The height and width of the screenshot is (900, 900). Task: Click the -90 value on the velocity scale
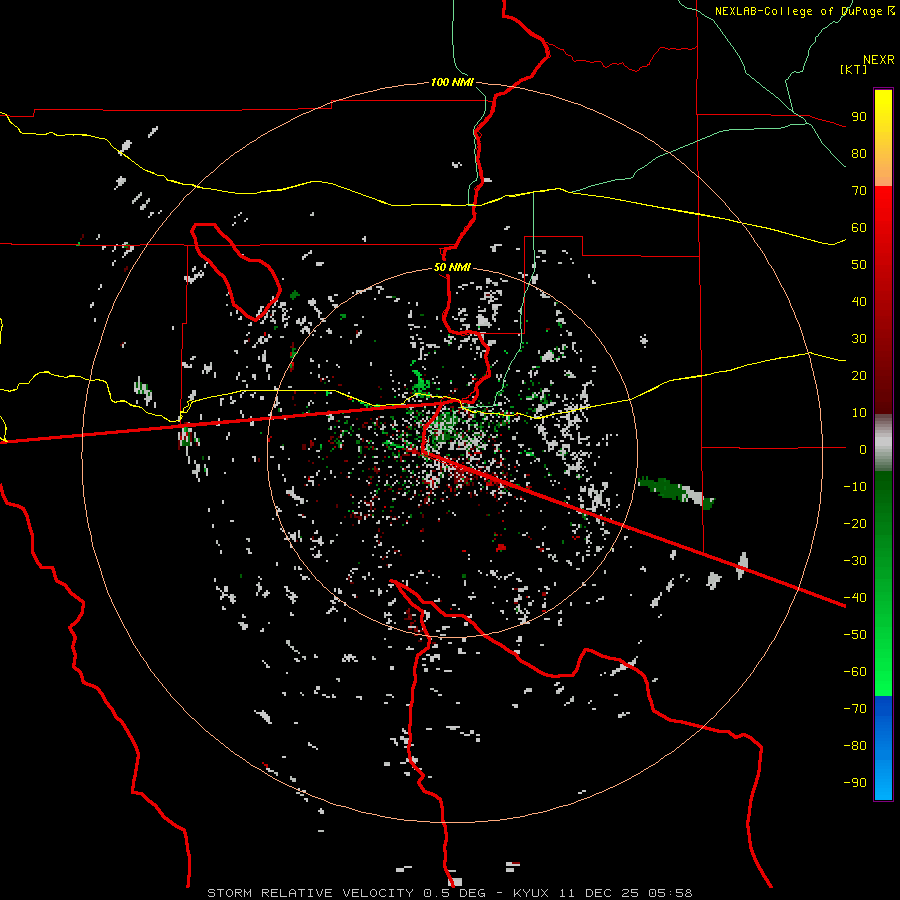pos(855,782)
